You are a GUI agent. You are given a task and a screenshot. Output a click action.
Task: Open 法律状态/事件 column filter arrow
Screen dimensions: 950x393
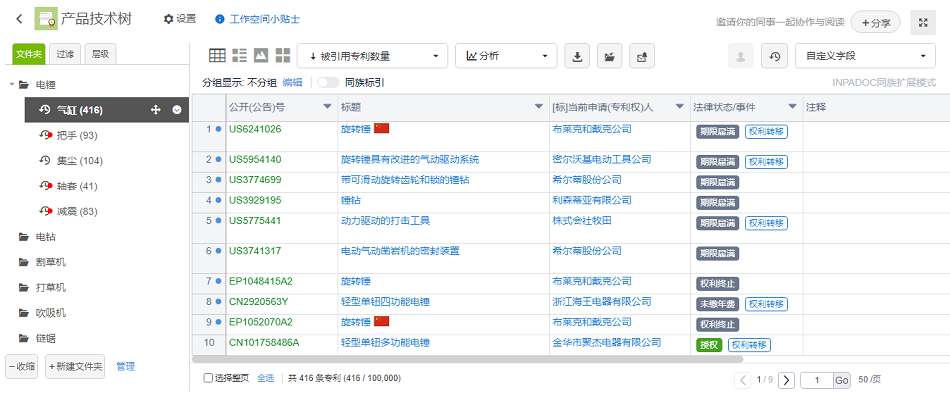pos(792,107)
